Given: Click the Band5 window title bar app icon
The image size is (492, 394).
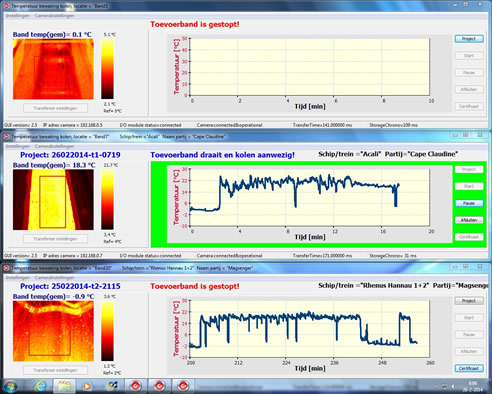Looking at the screenshot, I should (x=6, y=6).
